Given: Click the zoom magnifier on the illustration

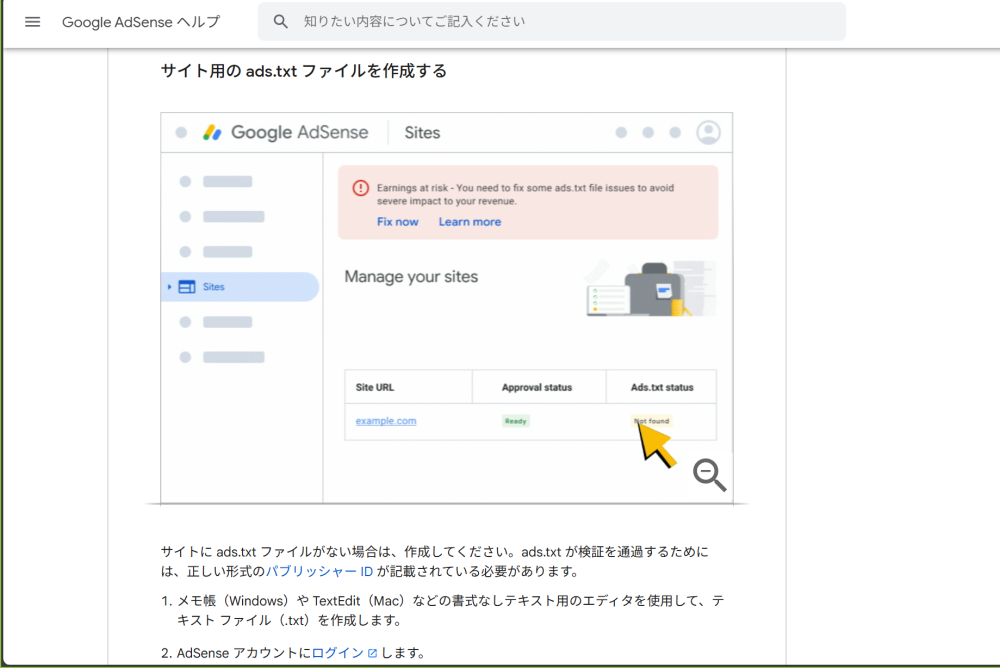Looking at the screenshot, I should pyautogui.click(x=709, y=475).
